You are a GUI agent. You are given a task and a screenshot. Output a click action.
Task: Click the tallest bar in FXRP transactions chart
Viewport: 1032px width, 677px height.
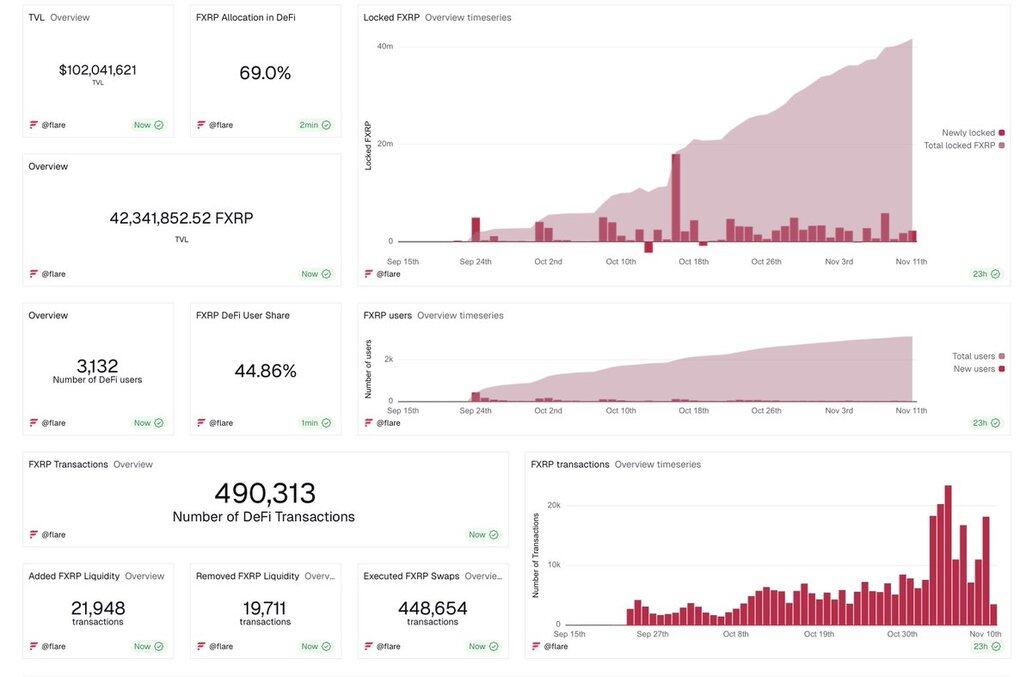pos(948,555)
